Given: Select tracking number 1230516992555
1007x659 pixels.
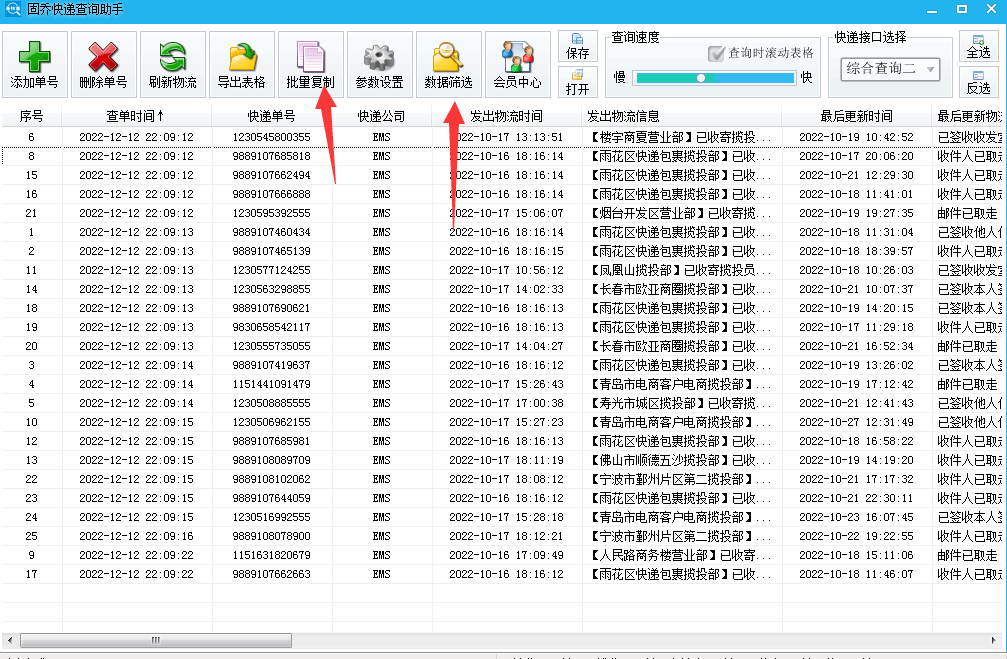Looking at the screenshot, I should [x=272, y=517].
